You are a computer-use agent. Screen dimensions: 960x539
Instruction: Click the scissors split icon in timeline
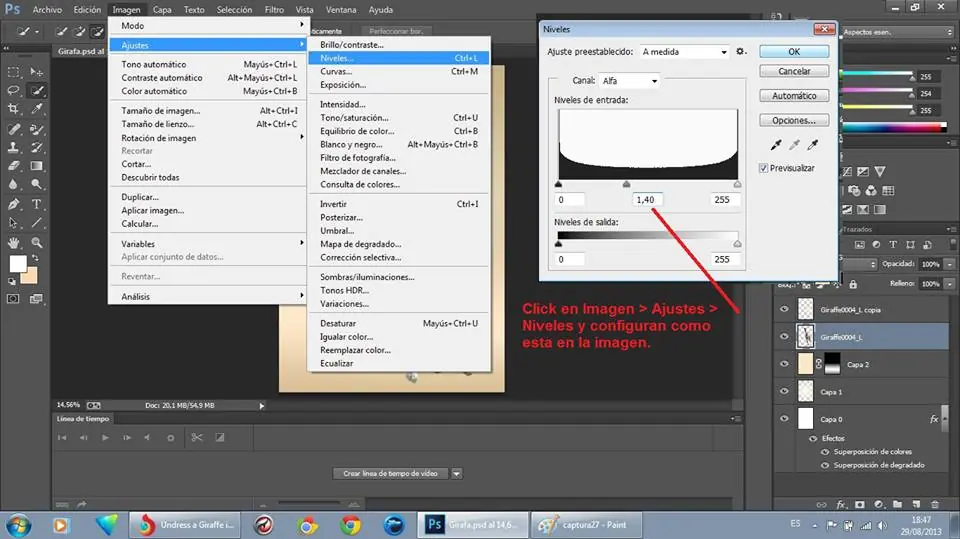point(197,437)
